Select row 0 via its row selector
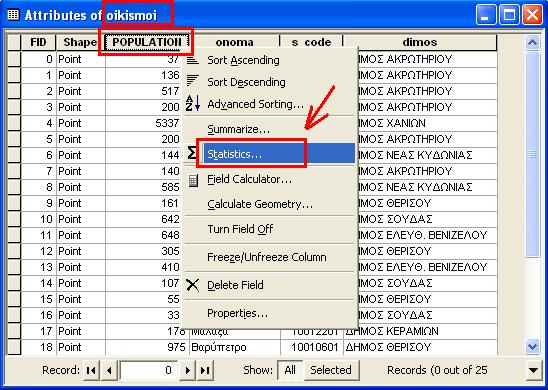Image resolution: width=548 pixels, height=390 pixels. click(14, 59)
